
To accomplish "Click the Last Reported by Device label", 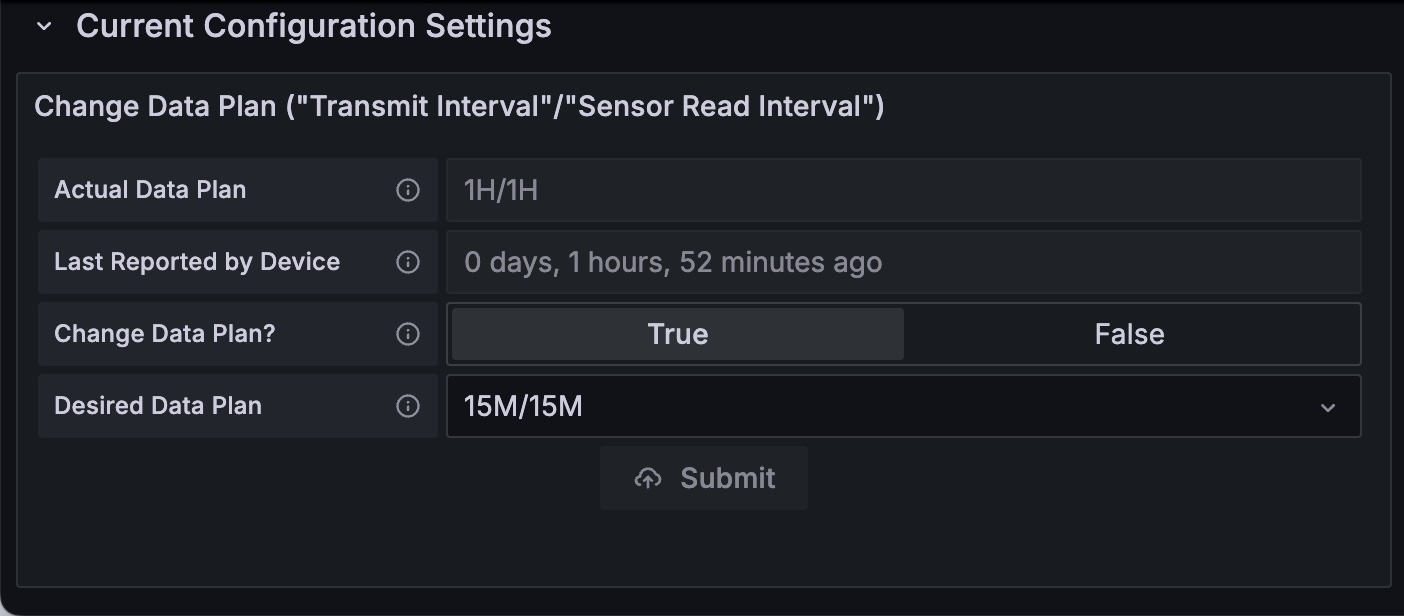I will (197, 262).
